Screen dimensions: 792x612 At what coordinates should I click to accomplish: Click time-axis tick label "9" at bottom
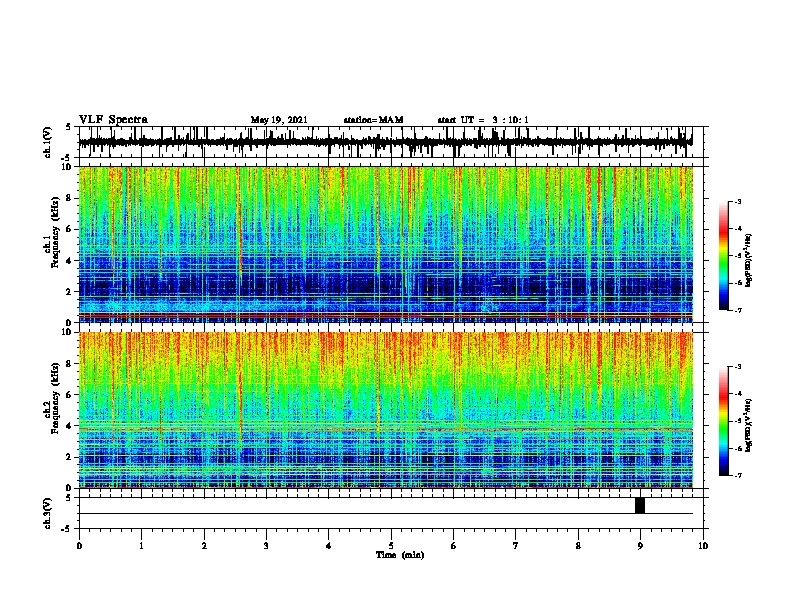640,546
